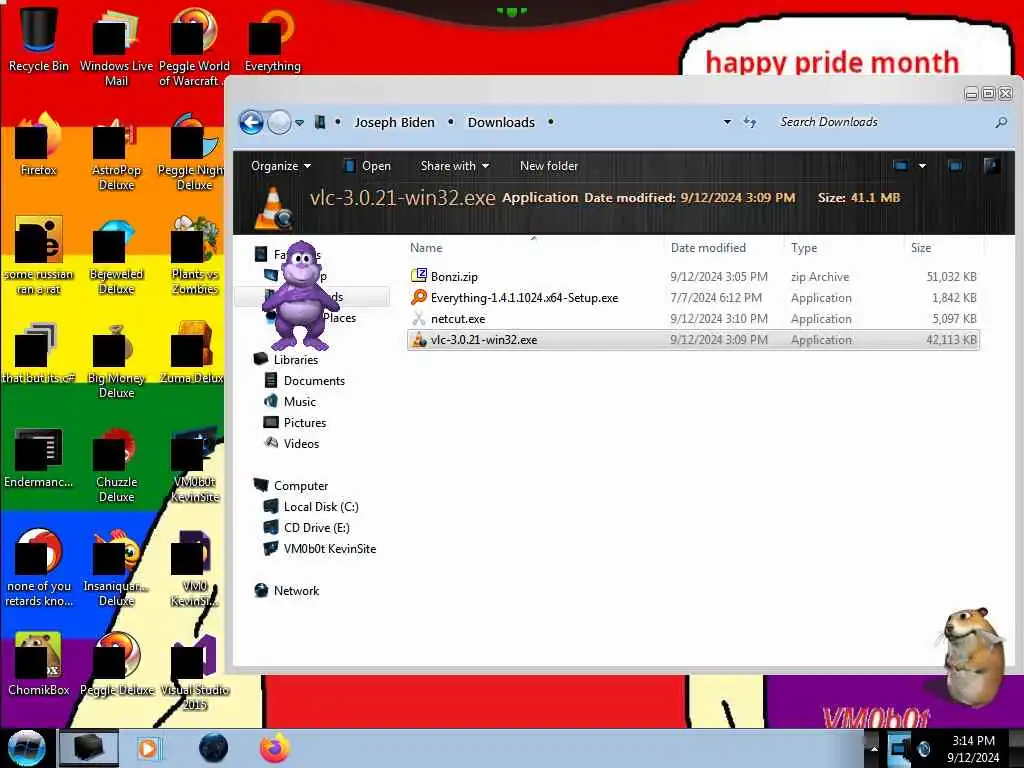Click Peggle Deluxe desktop icon
The image size is (1024, 768).
point(116,665)
